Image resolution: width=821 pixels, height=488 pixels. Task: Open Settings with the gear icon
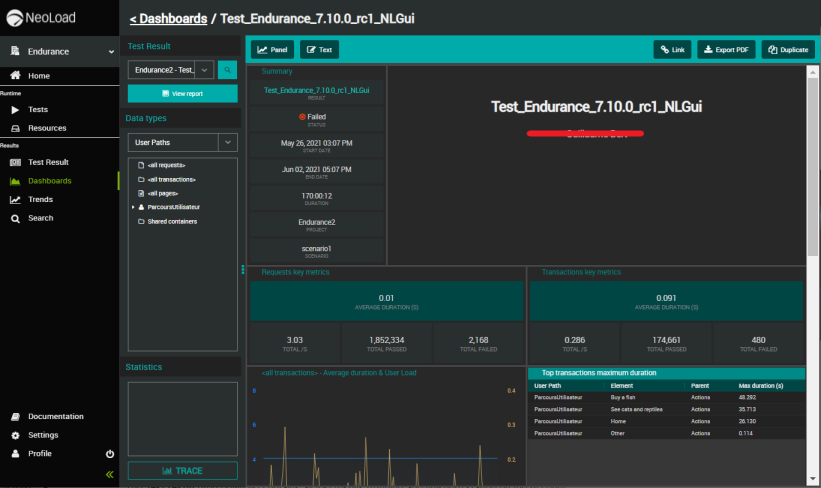(42, 435)
